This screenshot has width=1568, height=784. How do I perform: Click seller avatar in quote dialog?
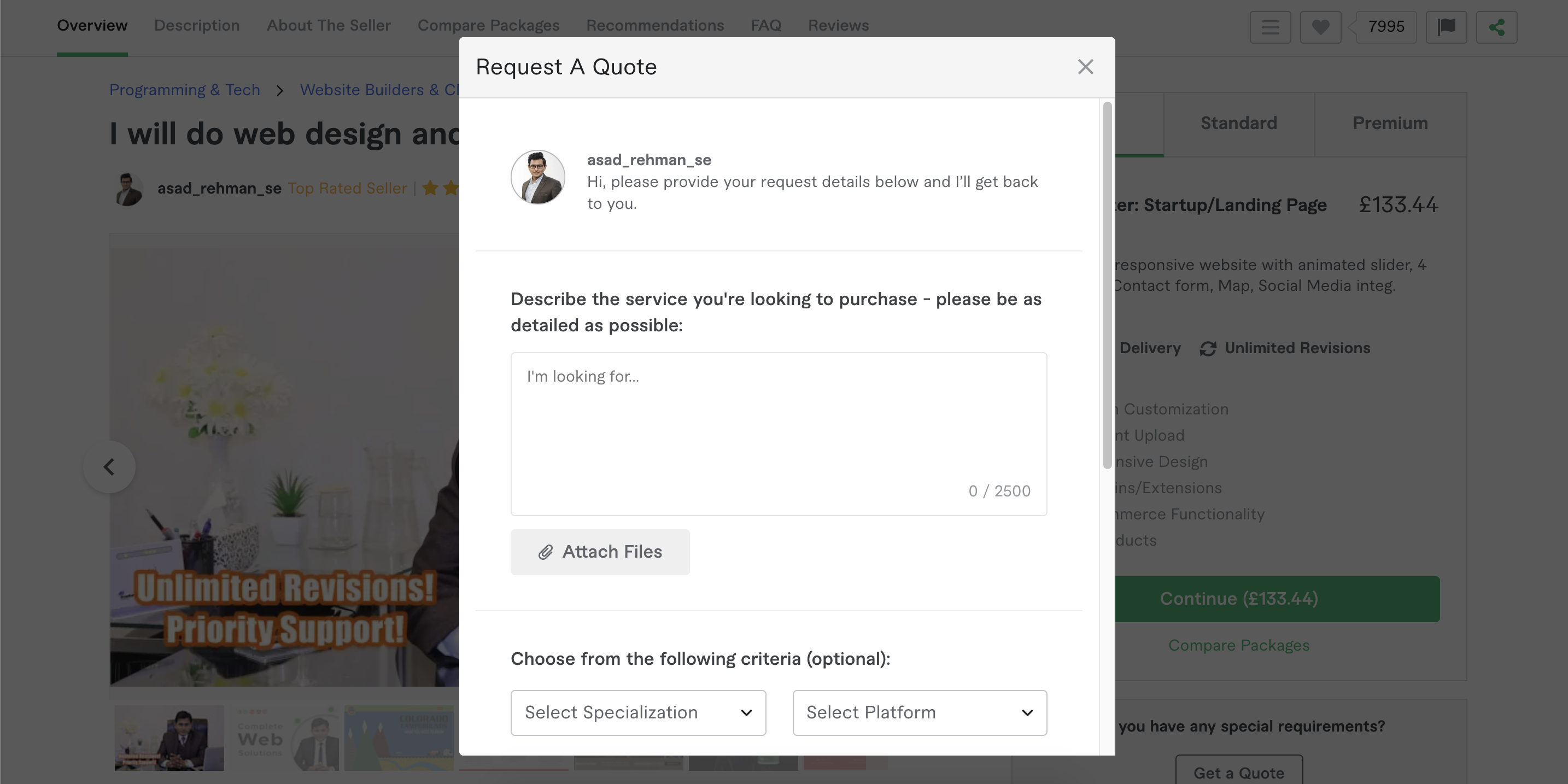(537, 177)
